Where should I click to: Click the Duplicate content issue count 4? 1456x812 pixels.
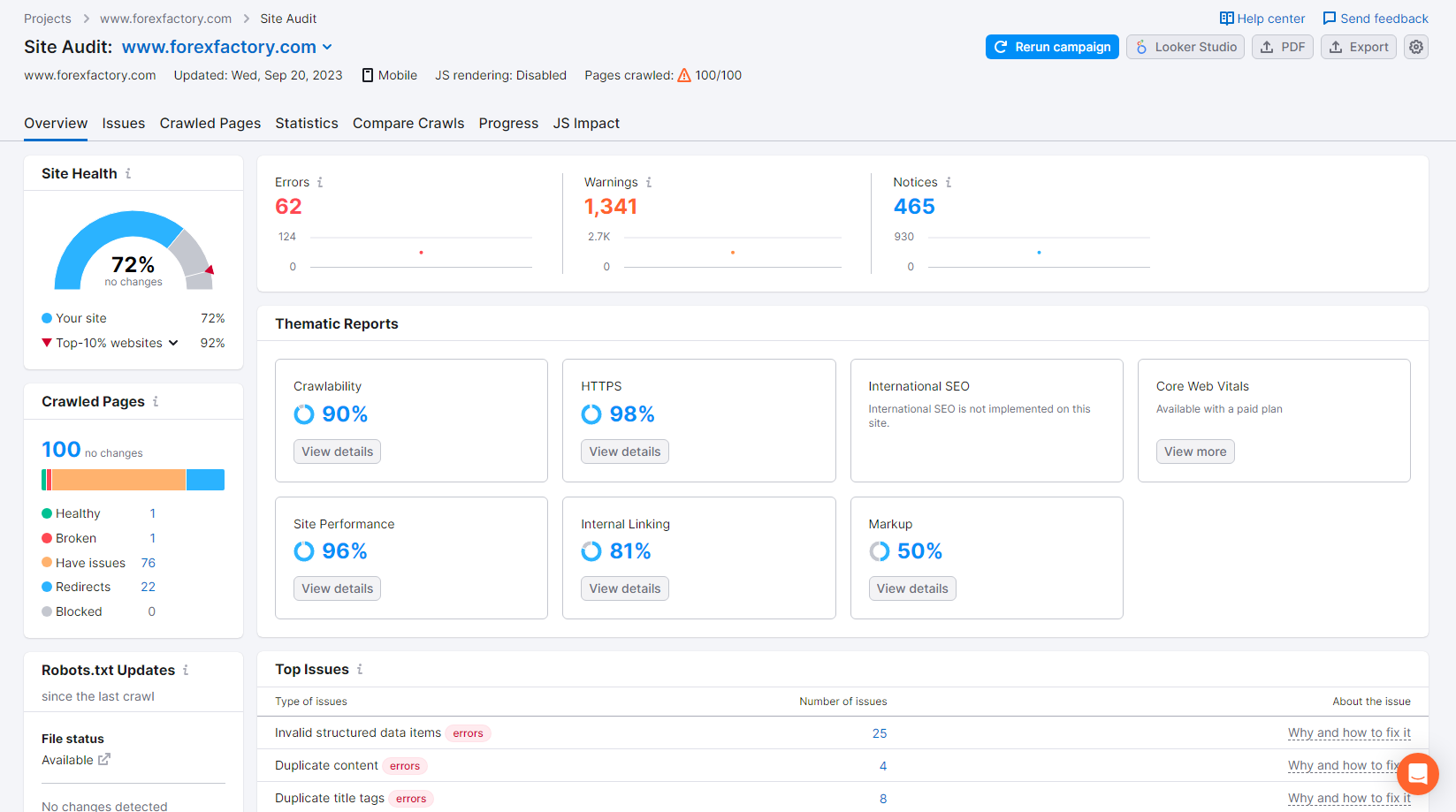click(x=883, y=766)
